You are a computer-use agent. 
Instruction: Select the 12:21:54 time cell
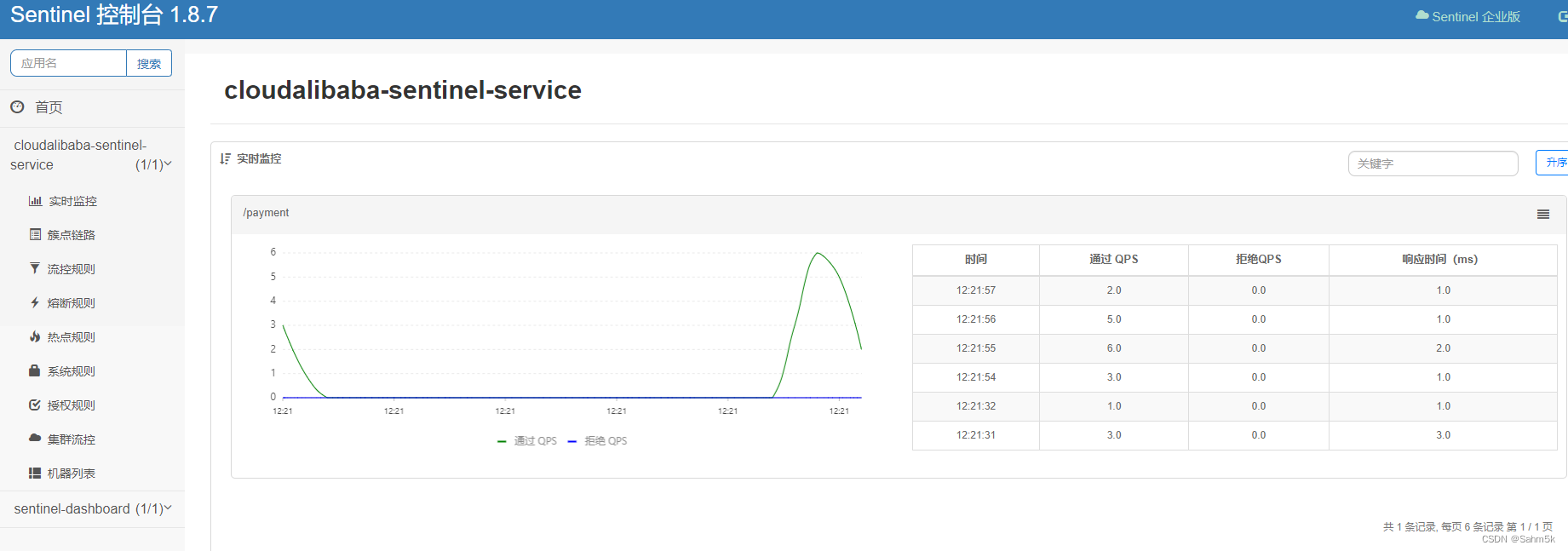tap(976, 377)
